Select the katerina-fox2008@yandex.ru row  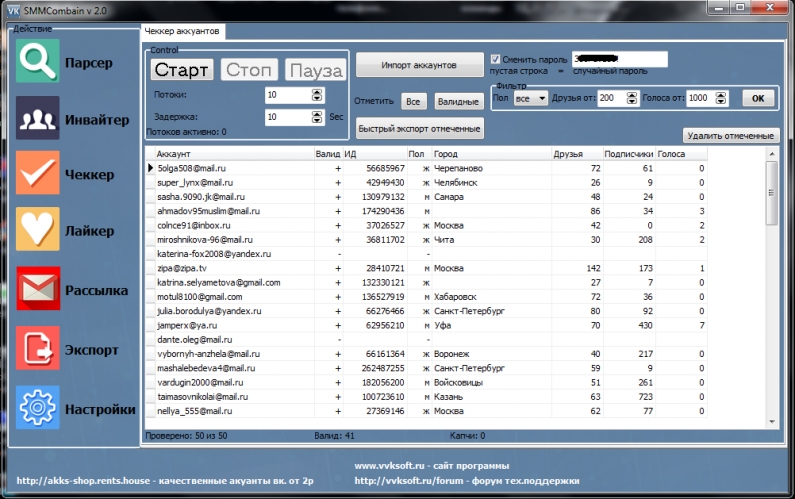point(426,254)
